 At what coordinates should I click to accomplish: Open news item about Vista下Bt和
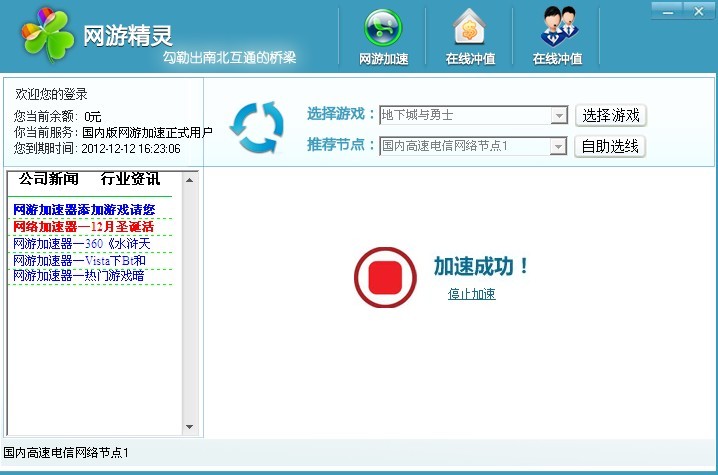coord(79,260)
